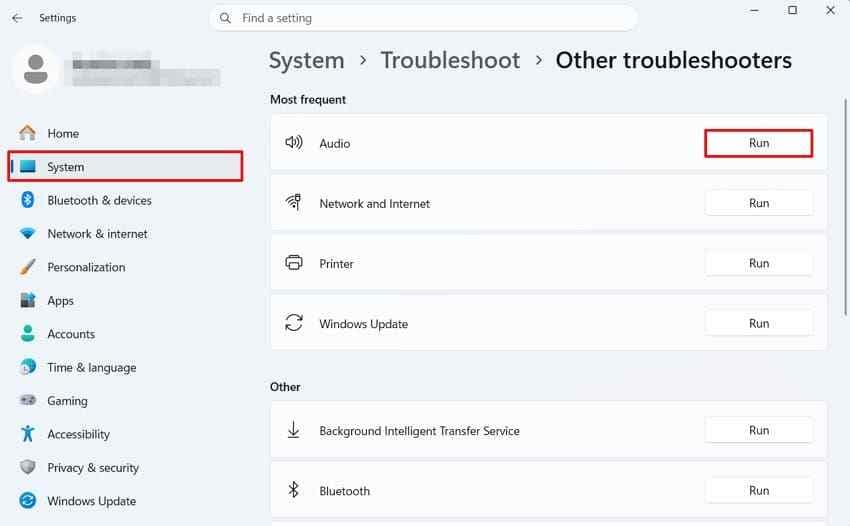Click the Bluetooth troubleshooter icon

[x=293, y=490]
